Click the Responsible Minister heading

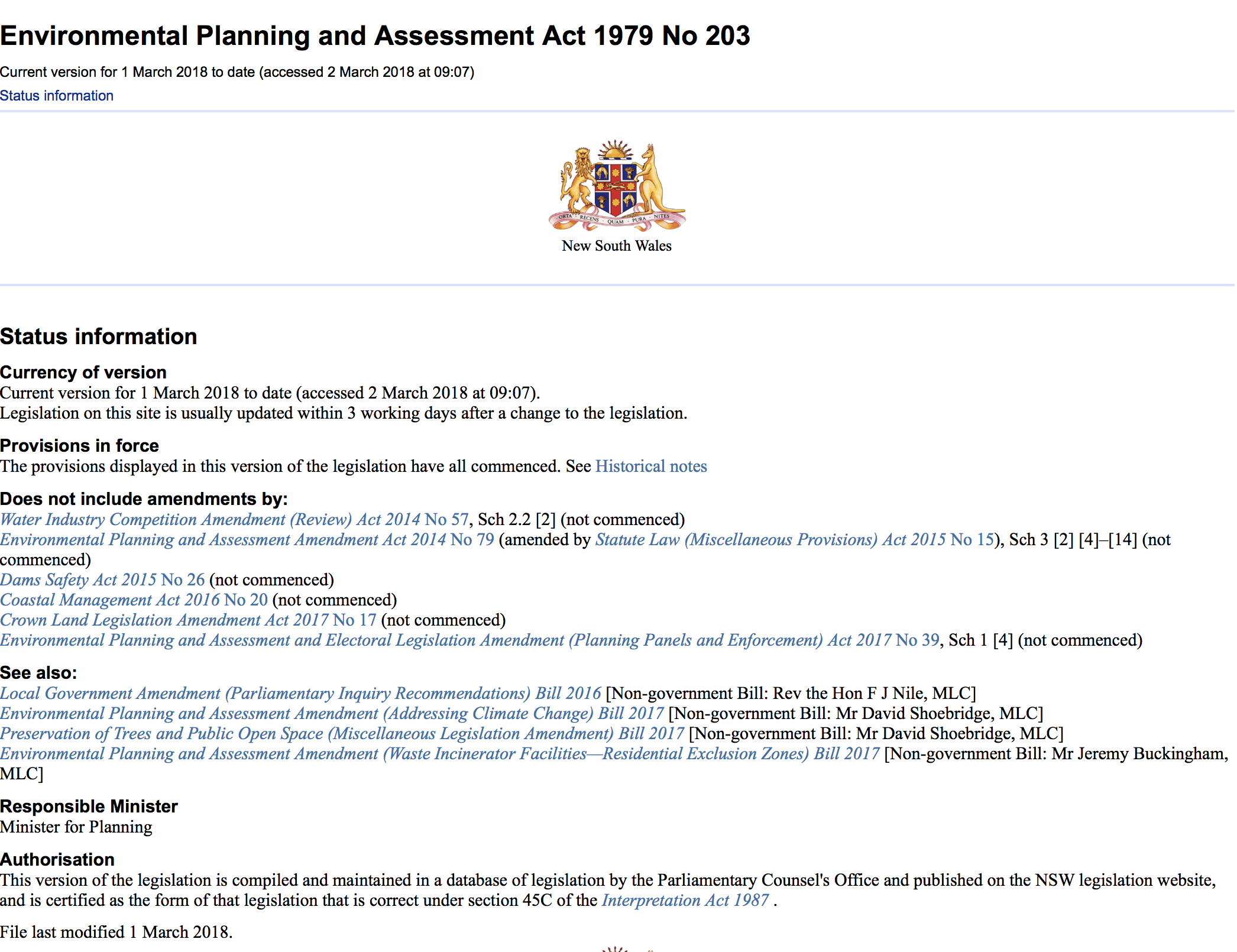point(89,807)
